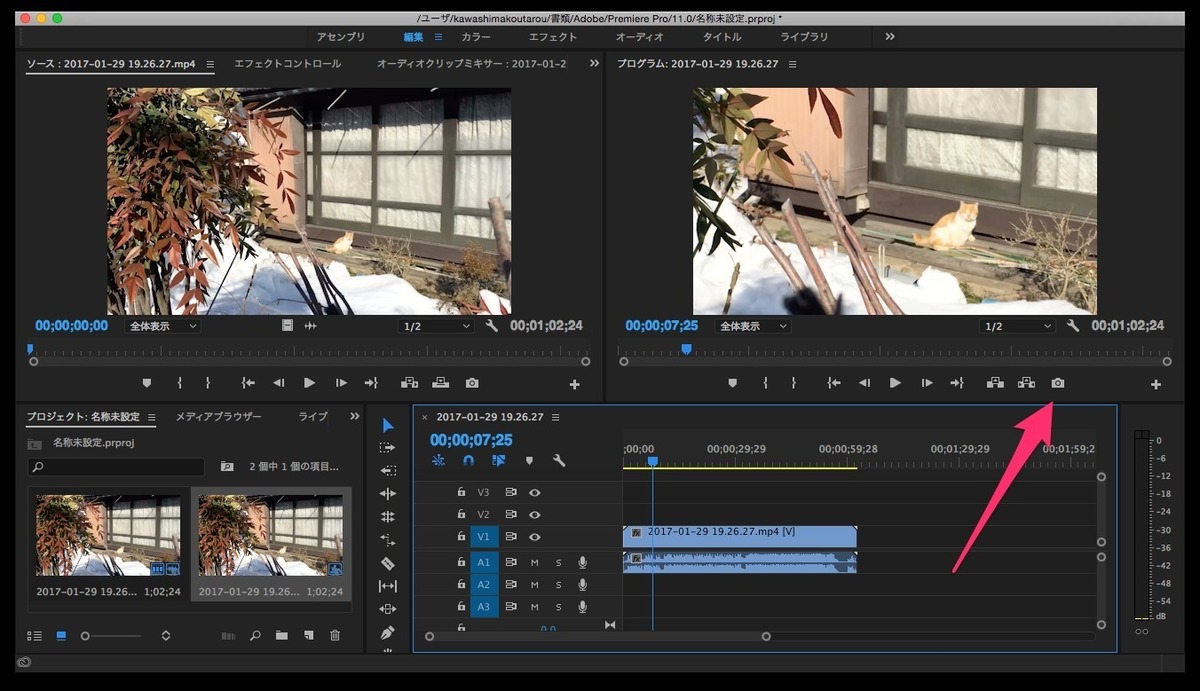Open the カラー workspace tab
The width and height of the screenshot is (1200, 691).
click(x=476, y=36)
